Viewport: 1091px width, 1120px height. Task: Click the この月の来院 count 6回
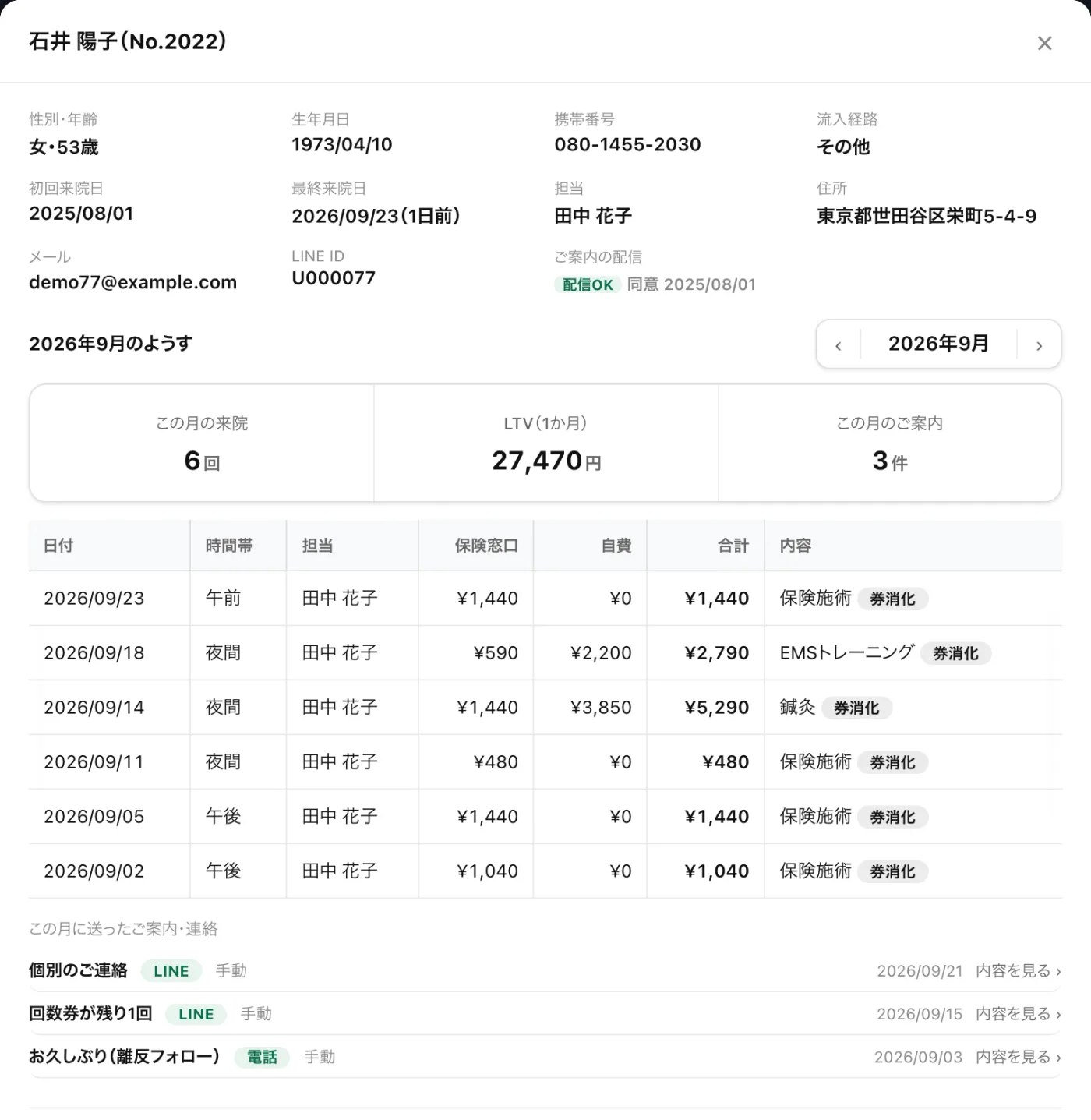pyautogui.click(x=202, y=461)
